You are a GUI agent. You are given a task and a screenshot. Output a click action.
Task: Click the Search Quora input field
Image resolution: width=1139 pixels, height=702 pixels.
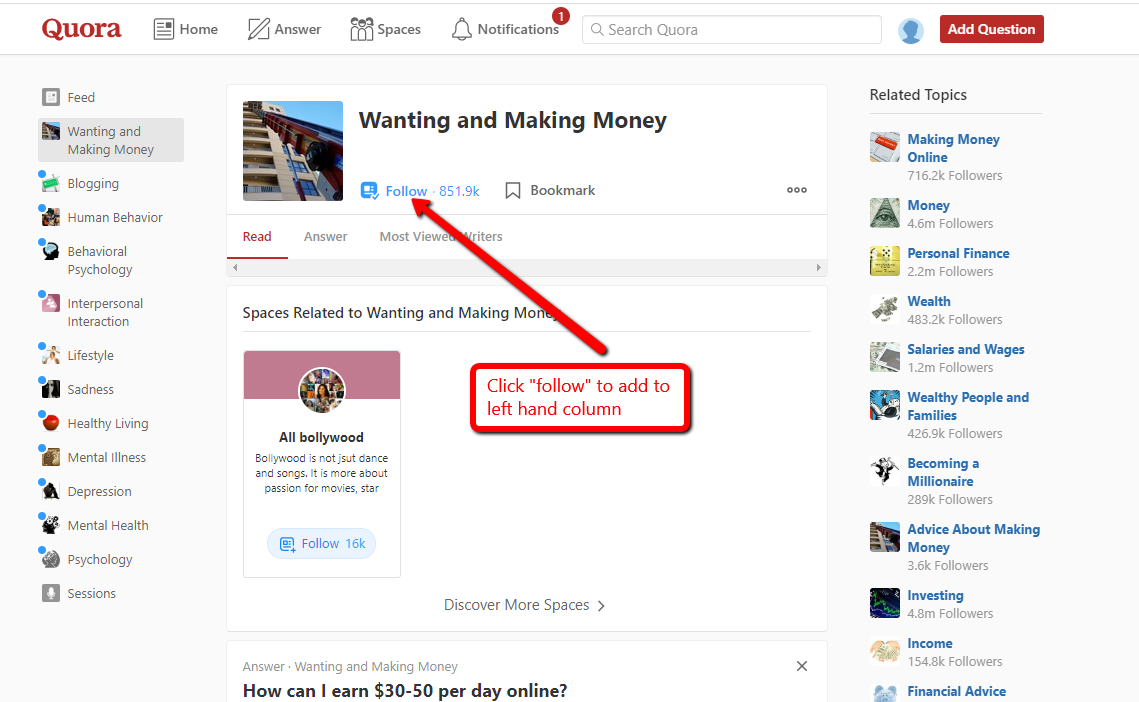coord(731,30)
